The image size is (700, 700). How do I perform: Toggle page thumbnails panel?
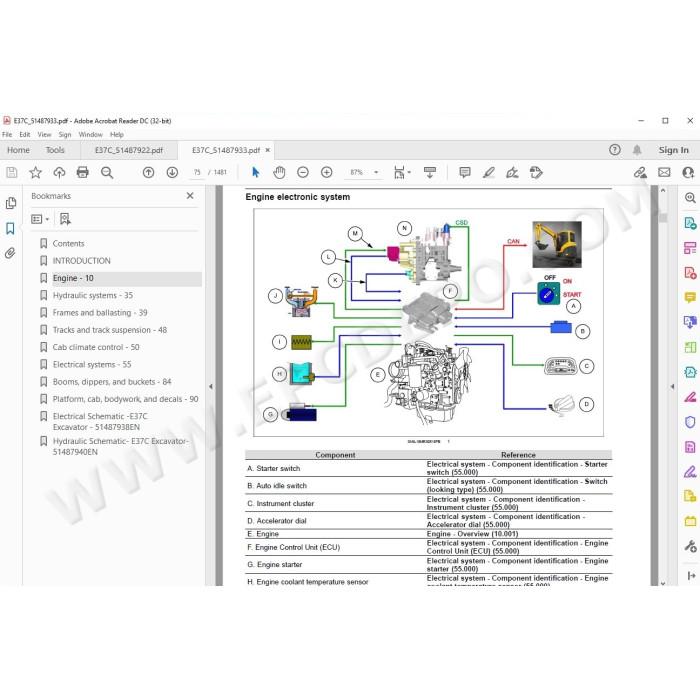coord(11,203)
